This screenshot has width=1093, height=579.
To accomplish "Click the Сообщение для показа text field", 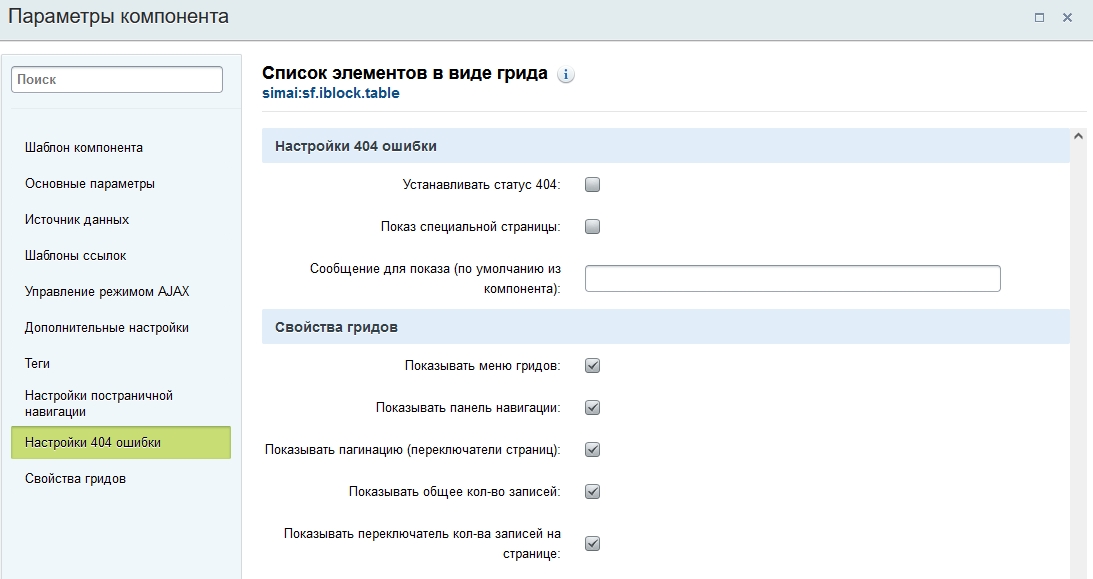I will click(x=792, y=279).
